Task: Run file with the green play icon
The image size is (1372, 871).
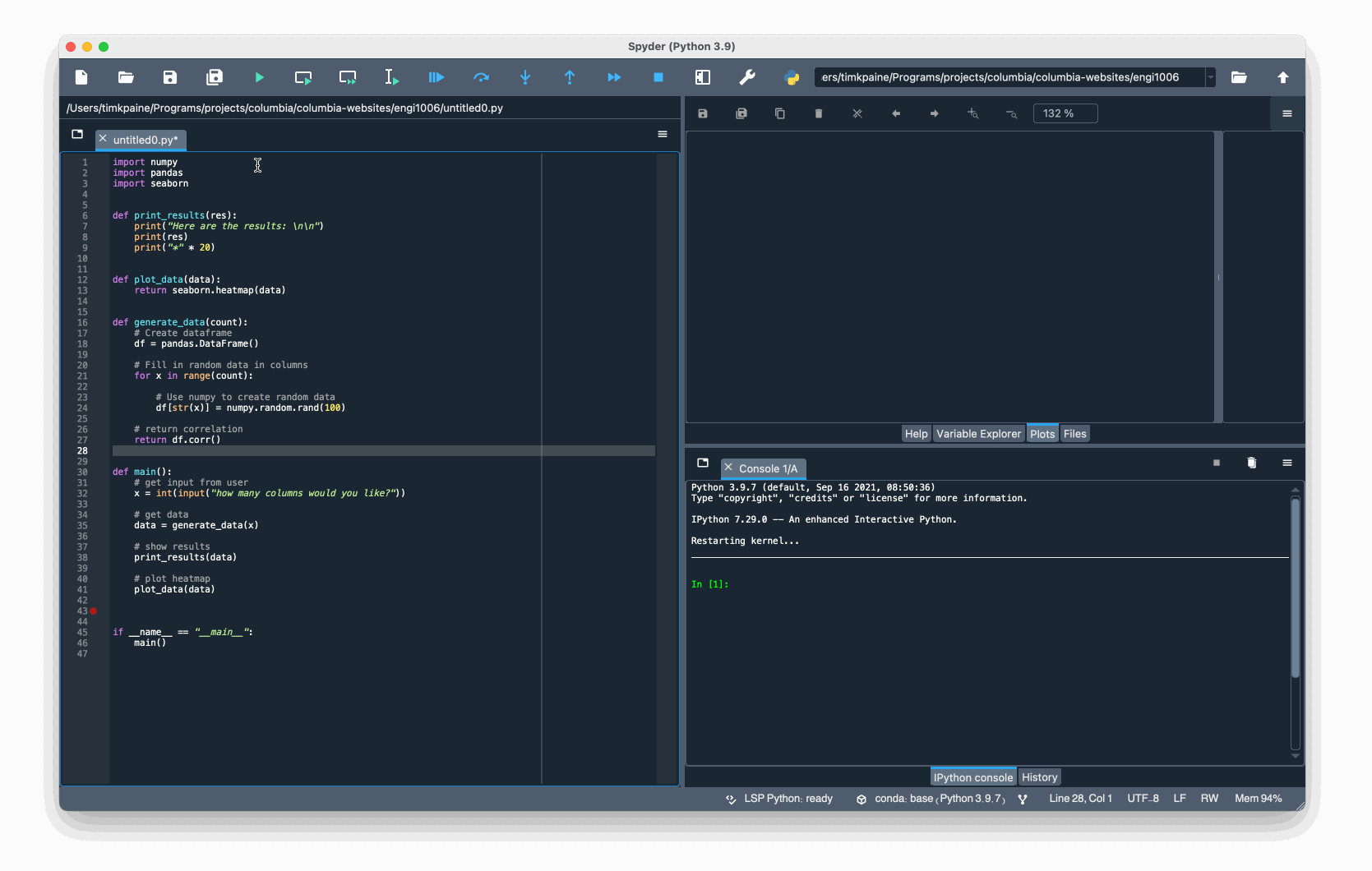Action: pyautogui.click(x=259, y=77)
